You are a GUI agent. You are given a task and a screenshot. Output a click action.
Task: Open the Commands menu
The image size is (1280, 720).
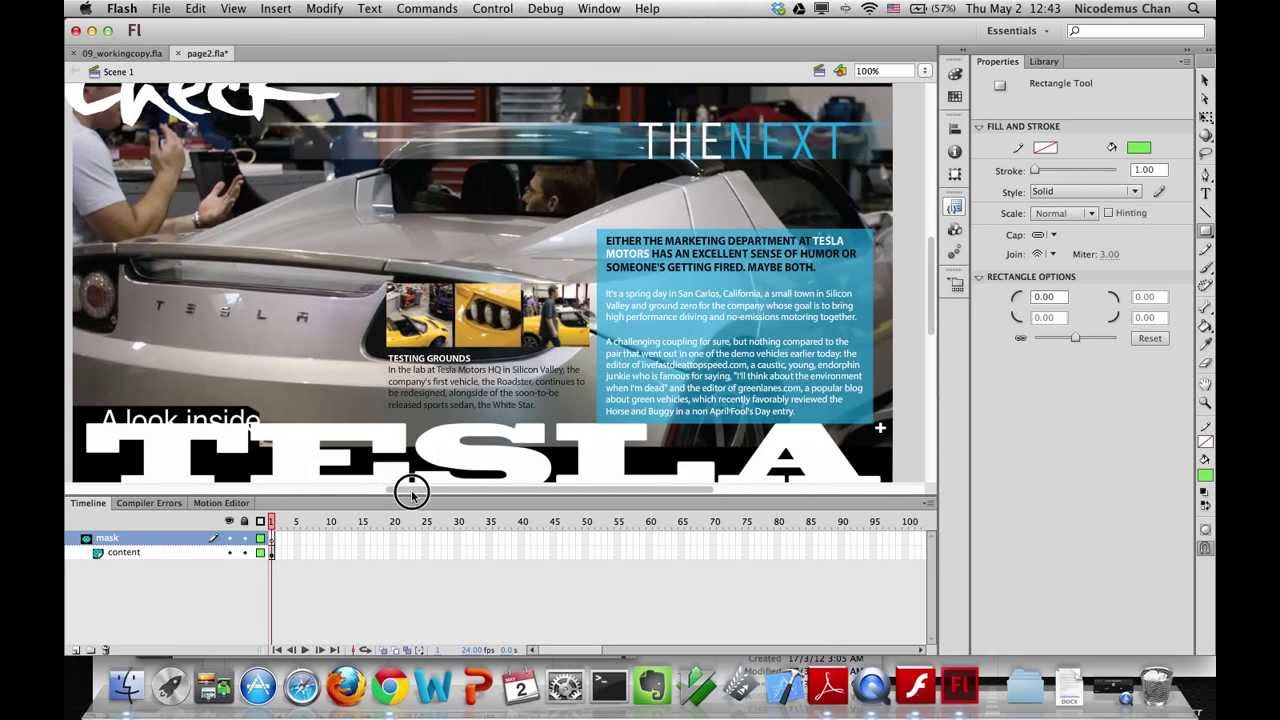pyautogui.click(x=426, y=9)
